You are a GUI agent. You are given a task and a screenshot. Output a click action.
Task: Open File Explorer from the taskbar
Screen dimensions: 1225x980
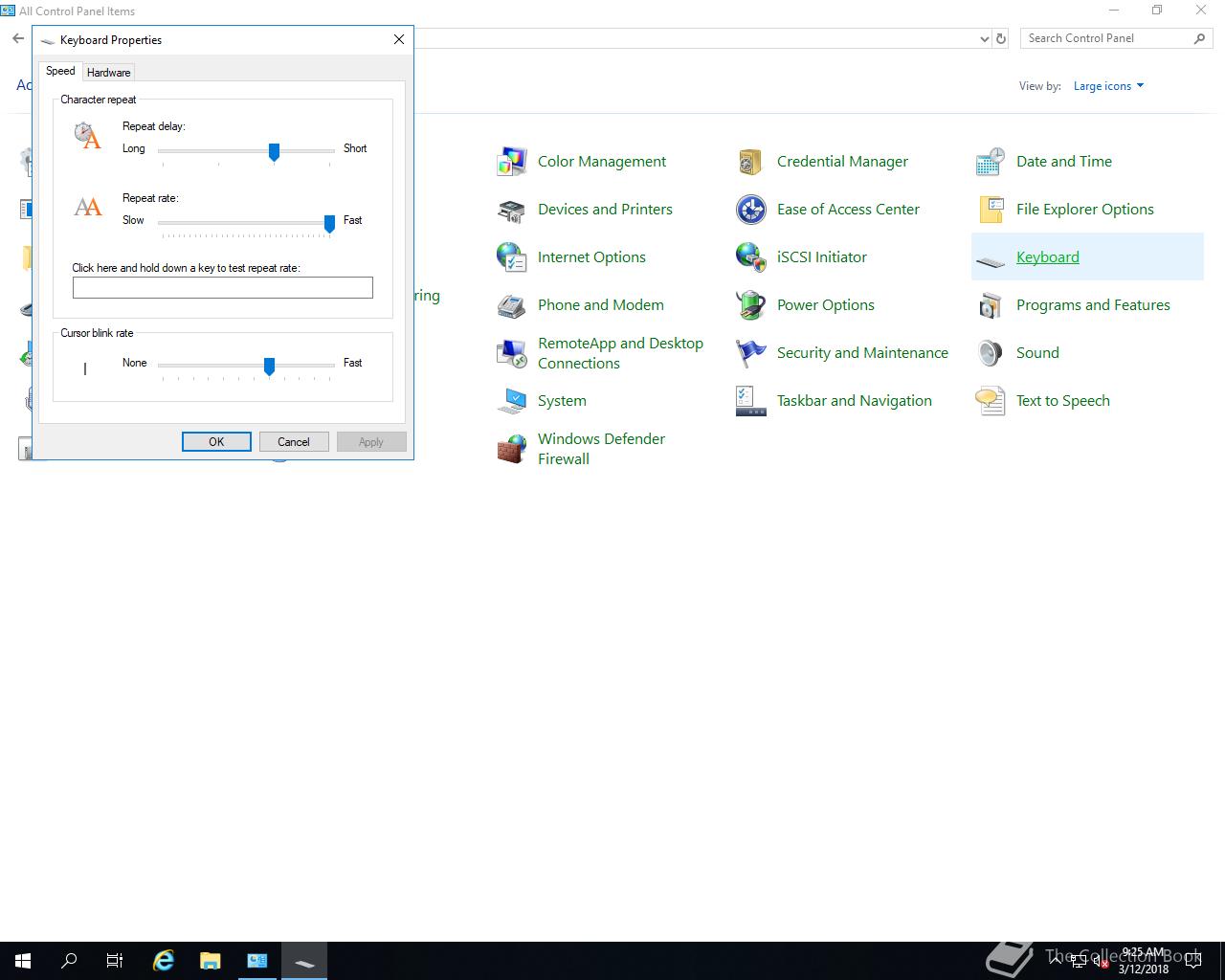pyautogui.click(x=211, y=961)
